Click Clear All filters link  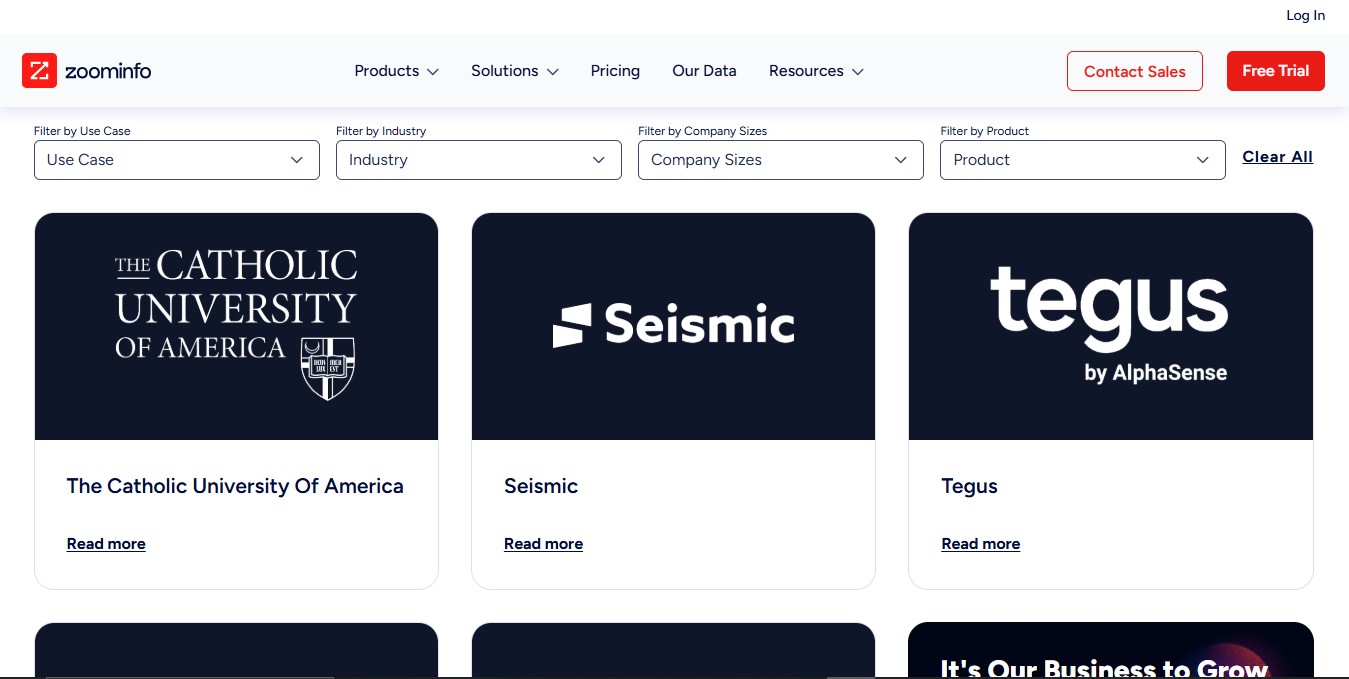coord(1278,157)
